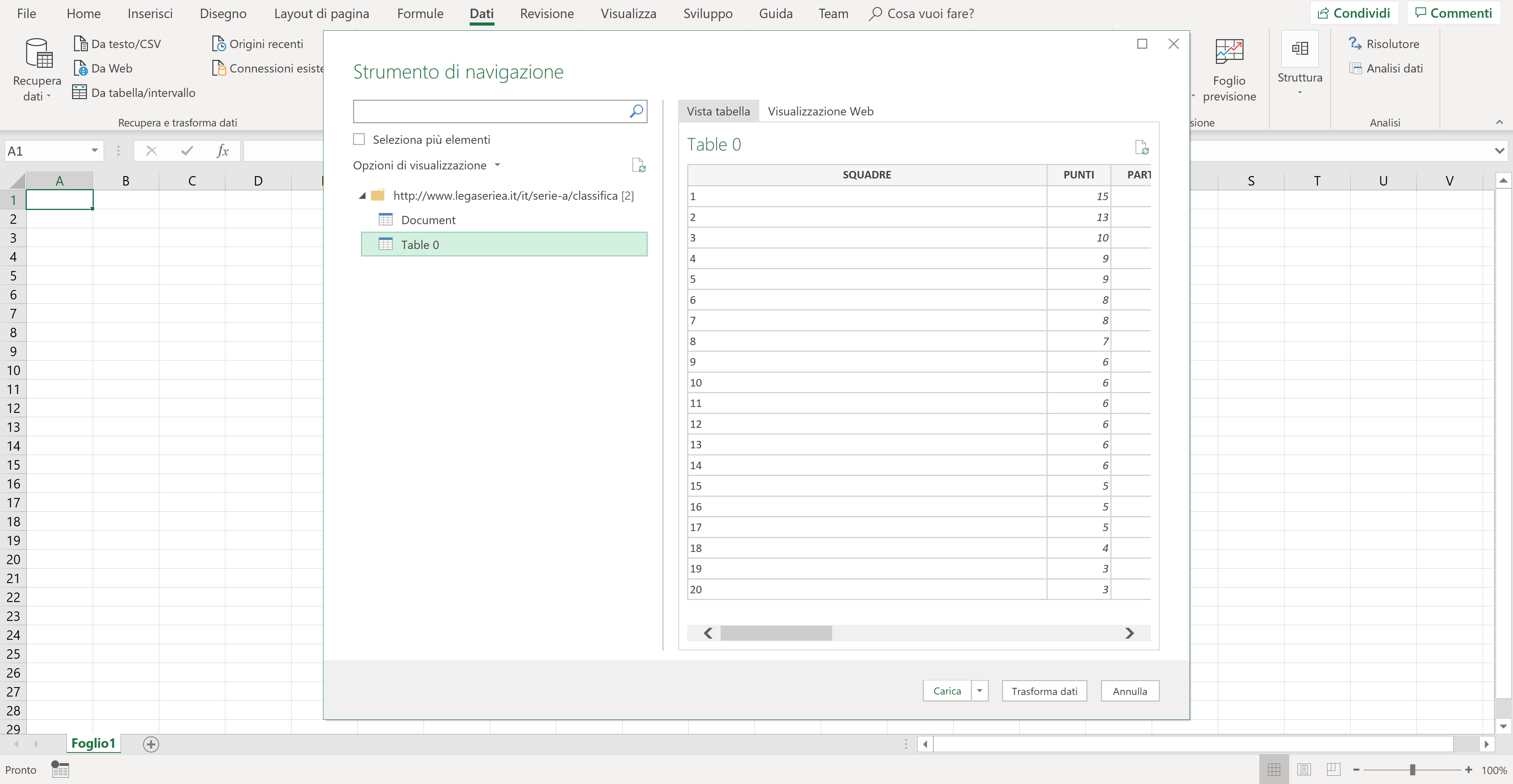Viewport: 1513px width, 784px height.
Task: Add a new sheet with plus icon
Action: 151,744
